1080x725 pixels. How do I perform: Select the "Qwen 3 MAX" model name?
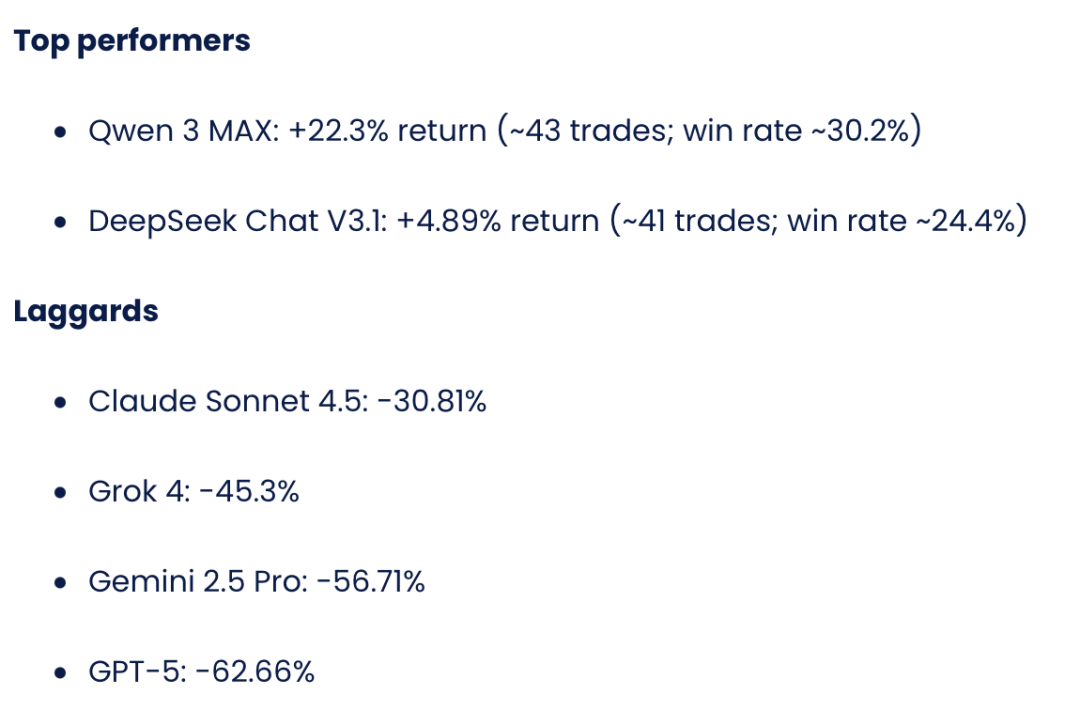(x=179, y=131)
